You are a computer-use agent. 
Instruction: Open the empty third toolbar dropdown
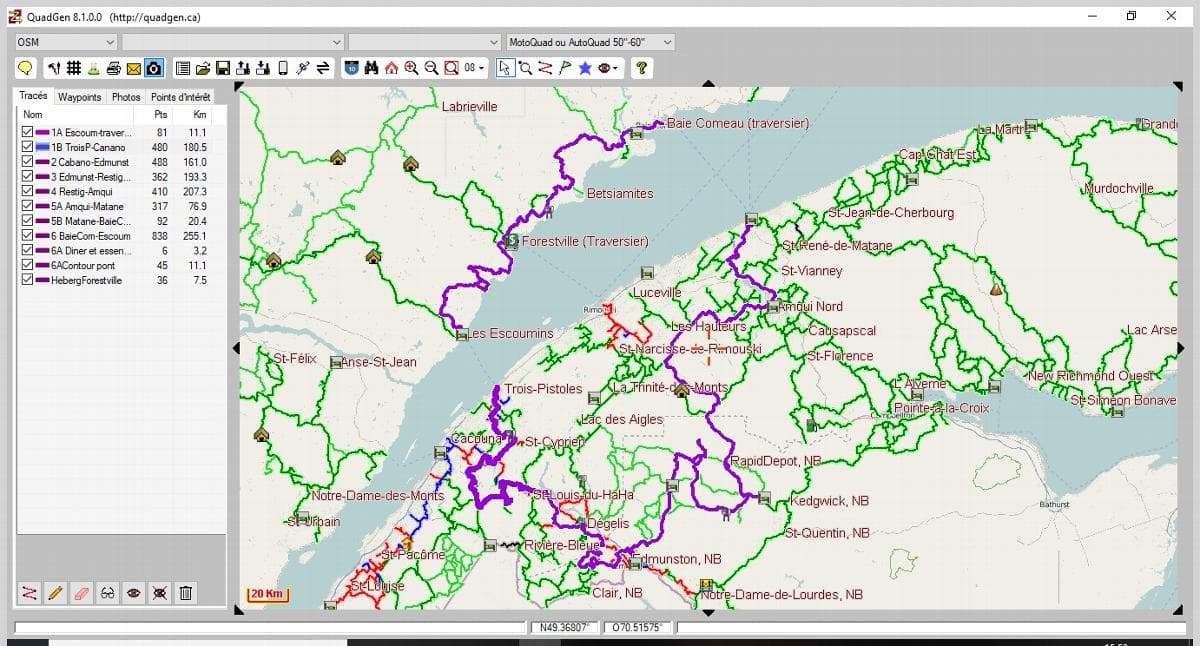click(425, 42)
